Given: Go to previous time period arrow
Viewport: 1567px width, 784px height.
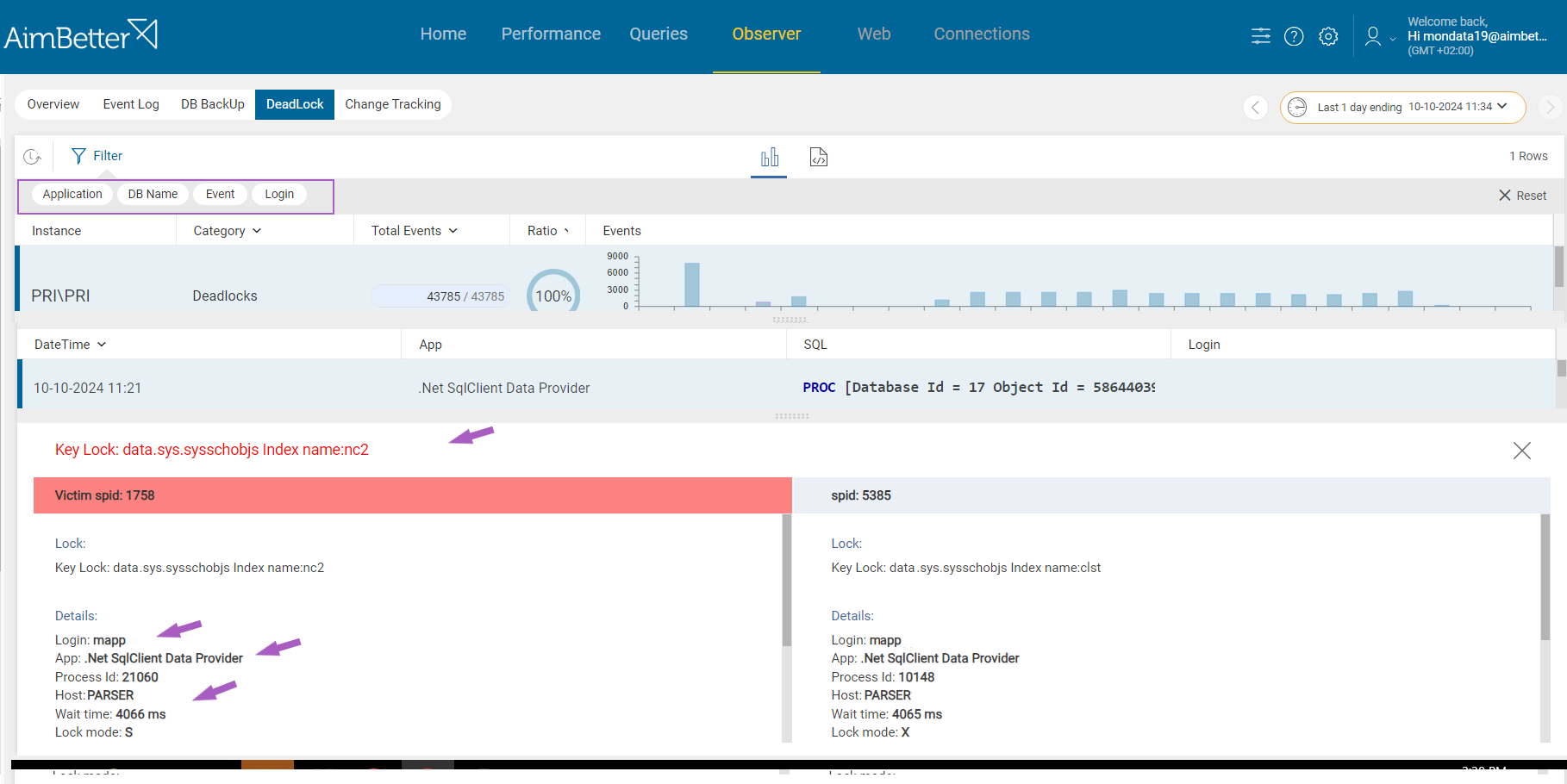Looking at the screenshot, I should pos(1255,107).
